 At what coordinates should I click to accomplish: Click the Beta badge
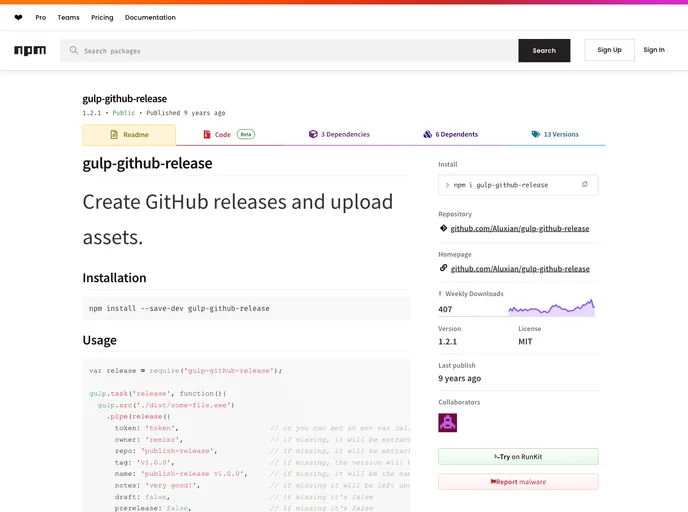(x=246, y=134)
